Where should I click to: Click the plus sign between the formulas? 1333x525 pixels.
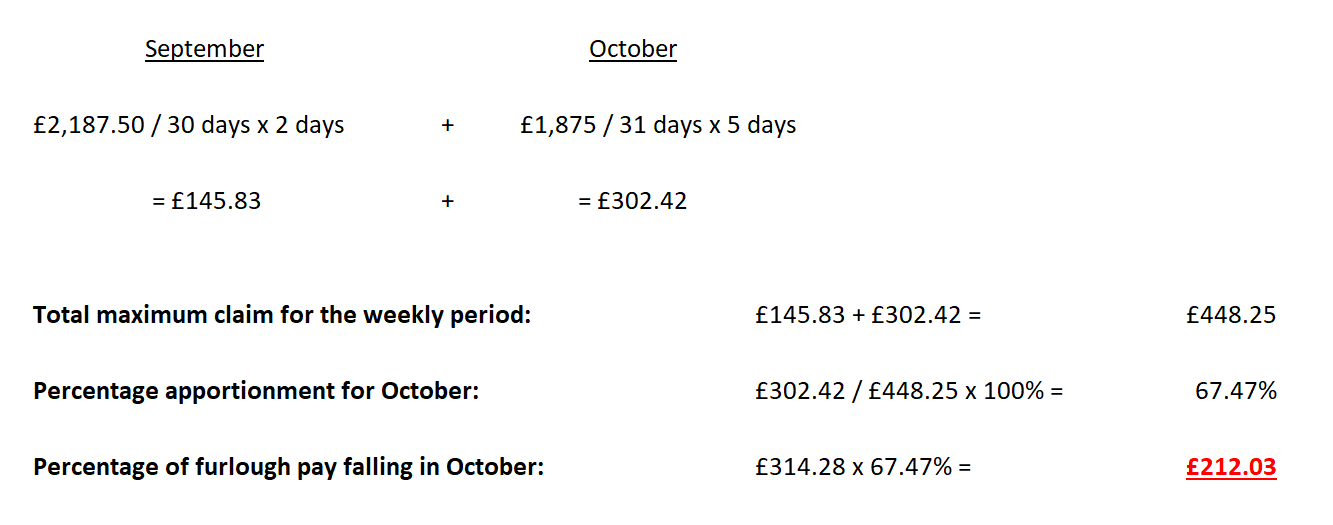(447, 126)
